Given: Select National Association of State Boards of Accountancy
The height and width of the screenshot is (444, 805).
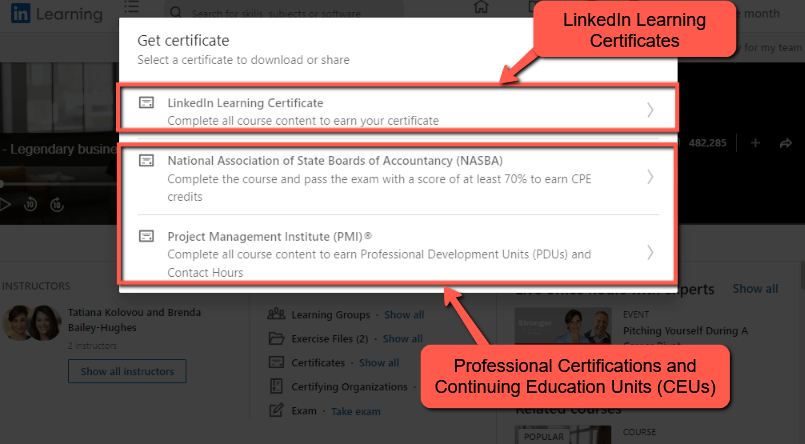Looking at the screenshot, I should (398, 178).
